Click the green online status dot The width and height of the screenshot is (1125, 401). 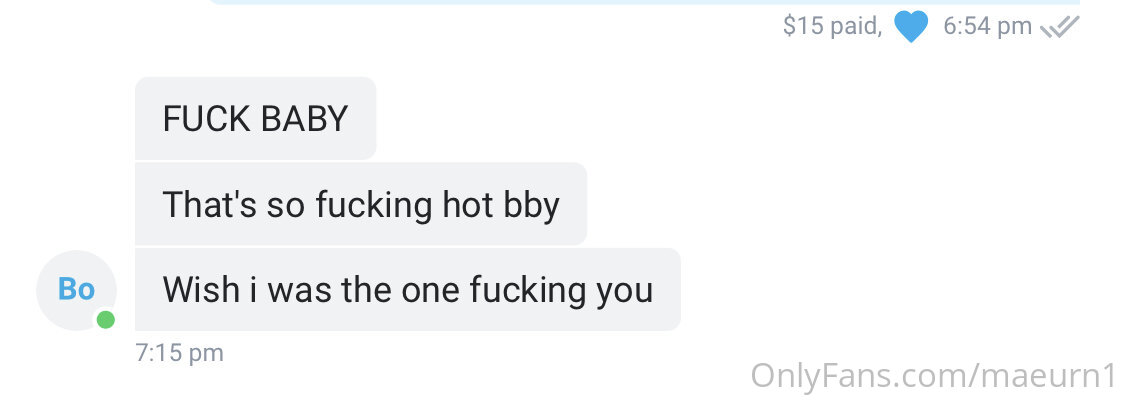(105, 320)
